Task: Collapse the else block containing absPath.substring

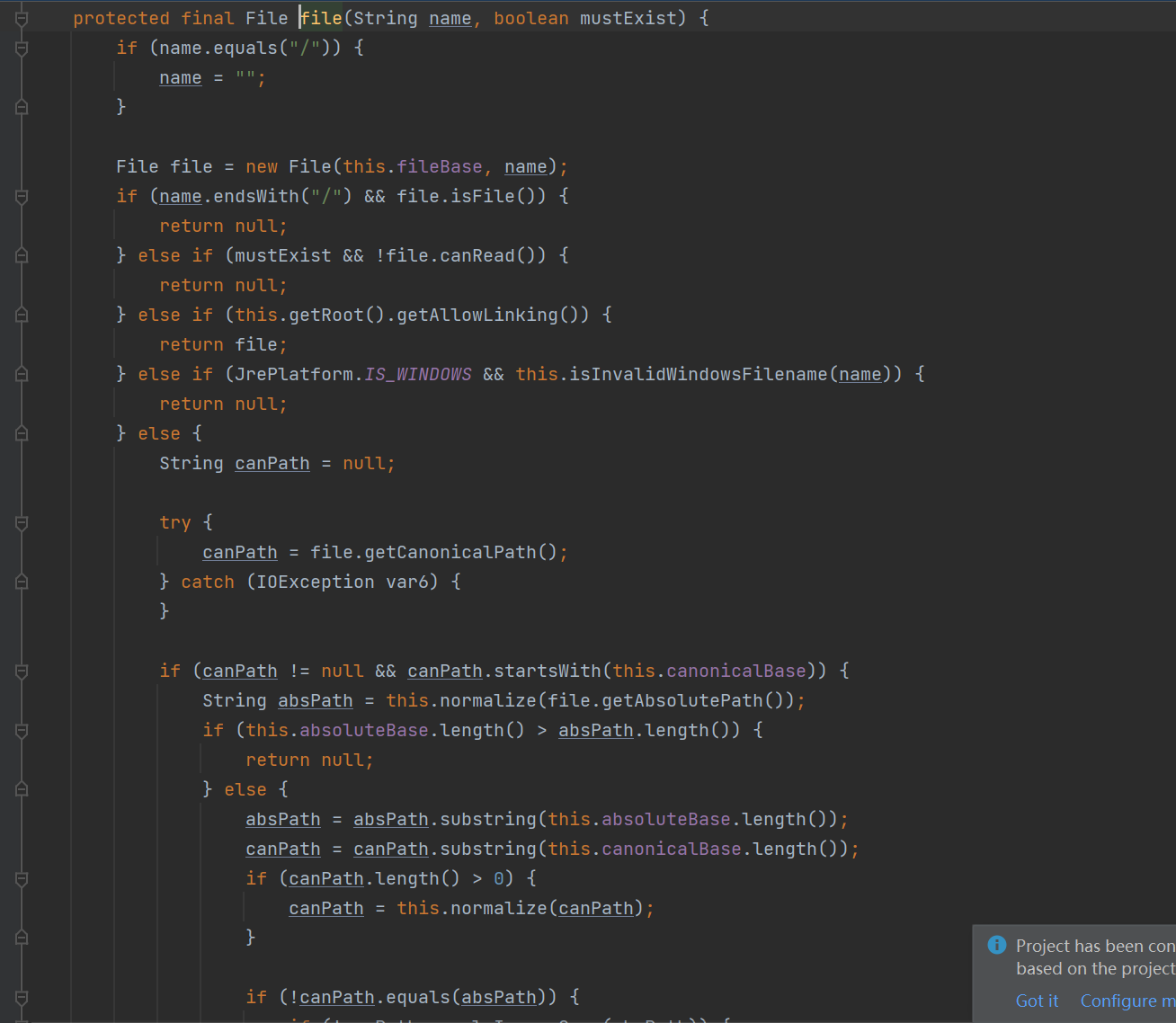Action: 22,789
